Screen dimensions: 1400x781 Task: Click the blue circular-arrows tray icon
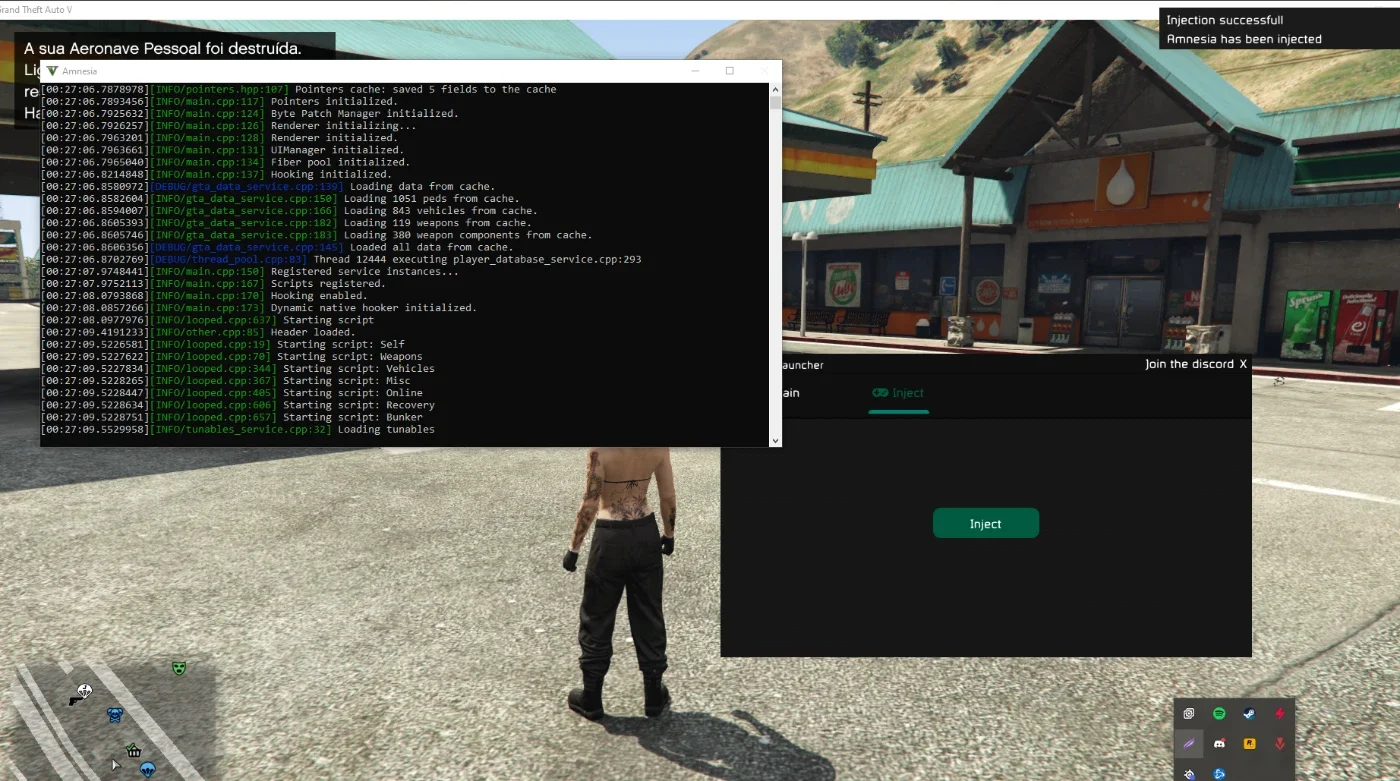click(1219, 773)
